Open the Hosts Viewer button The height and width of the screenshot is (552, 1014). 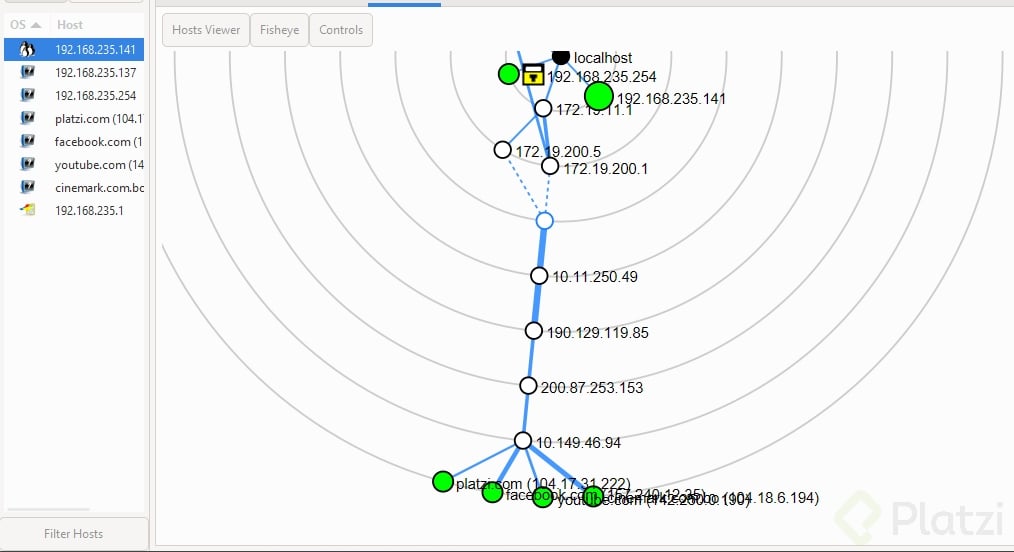tap(206, 30)
